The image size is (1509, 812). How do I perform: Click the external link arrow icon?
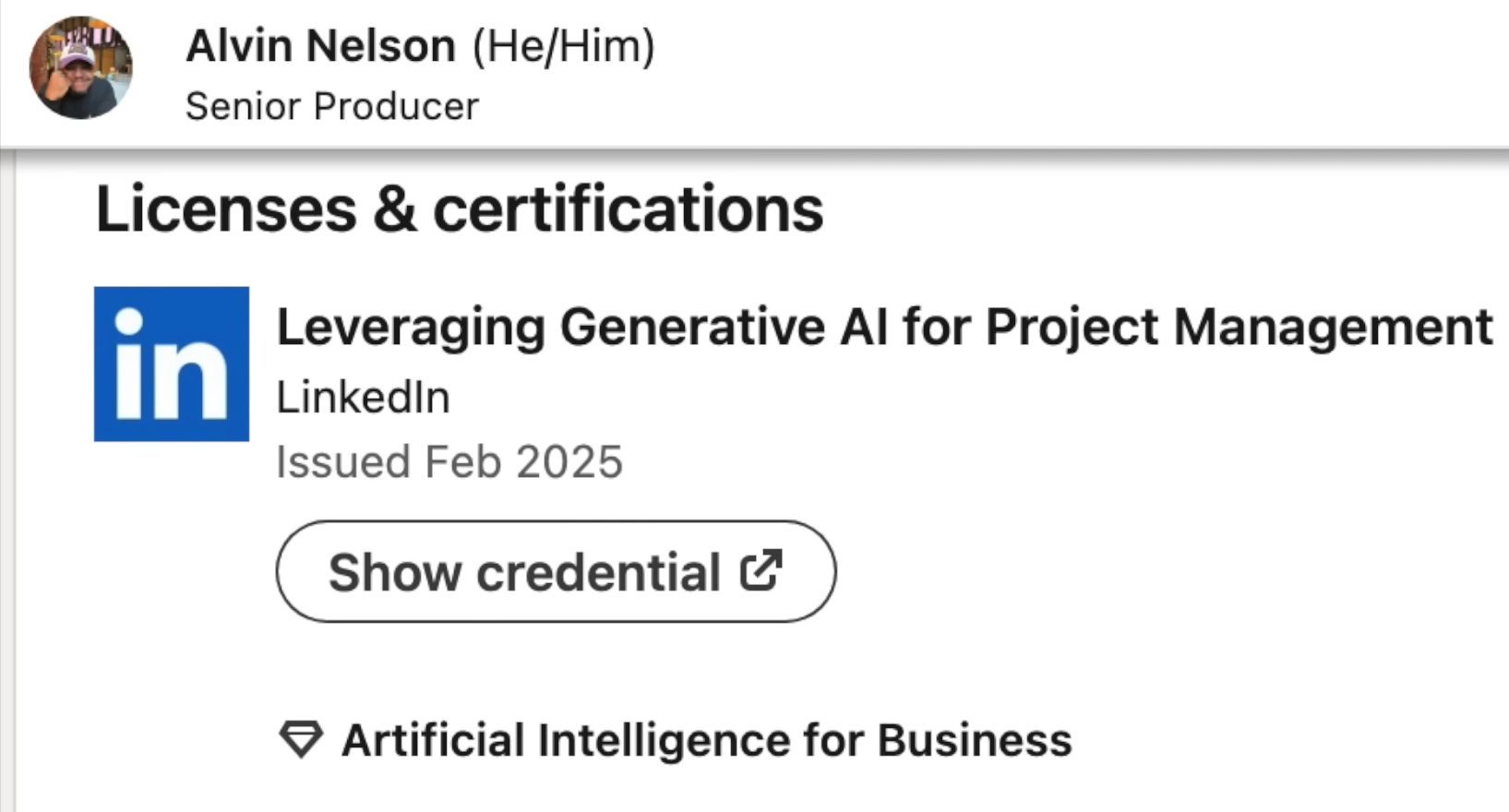point(761,570)
